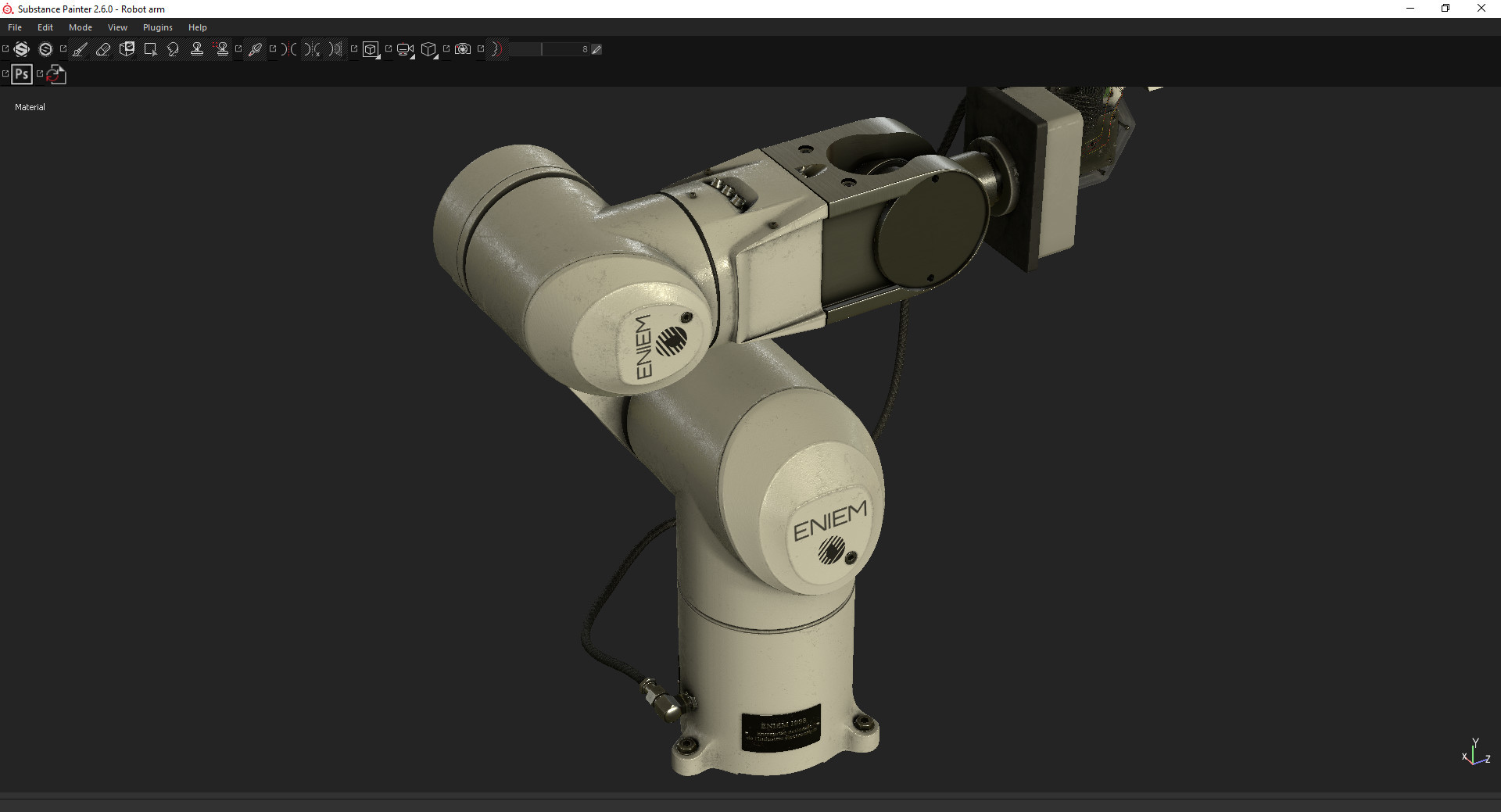The image size is (1501, 812).
Task: Open the project export to Photoshop icon
Action: tap(21, 74)
